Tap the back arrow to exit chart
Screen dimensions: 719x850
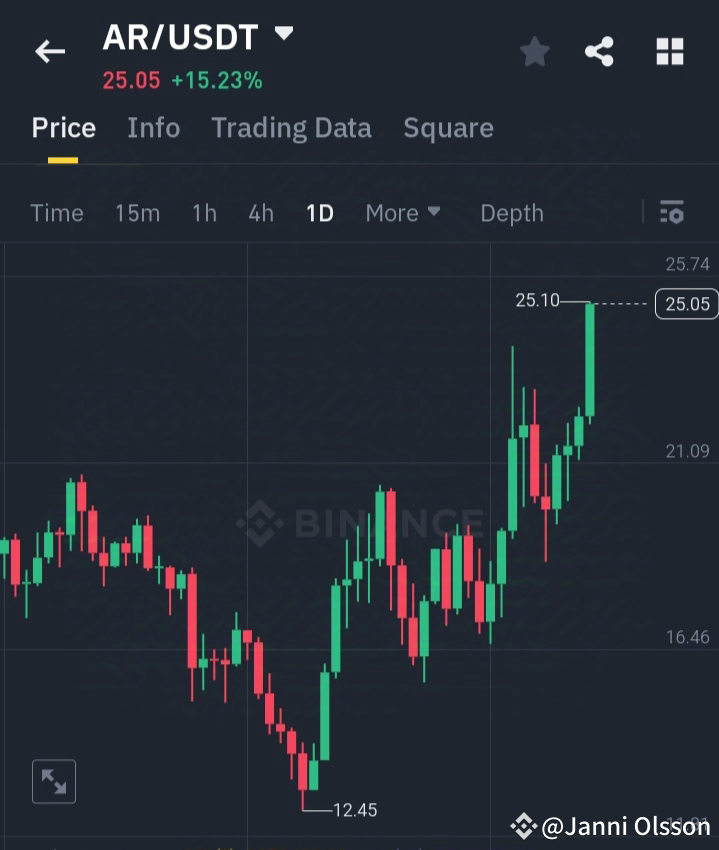click(x=50, y=51)
